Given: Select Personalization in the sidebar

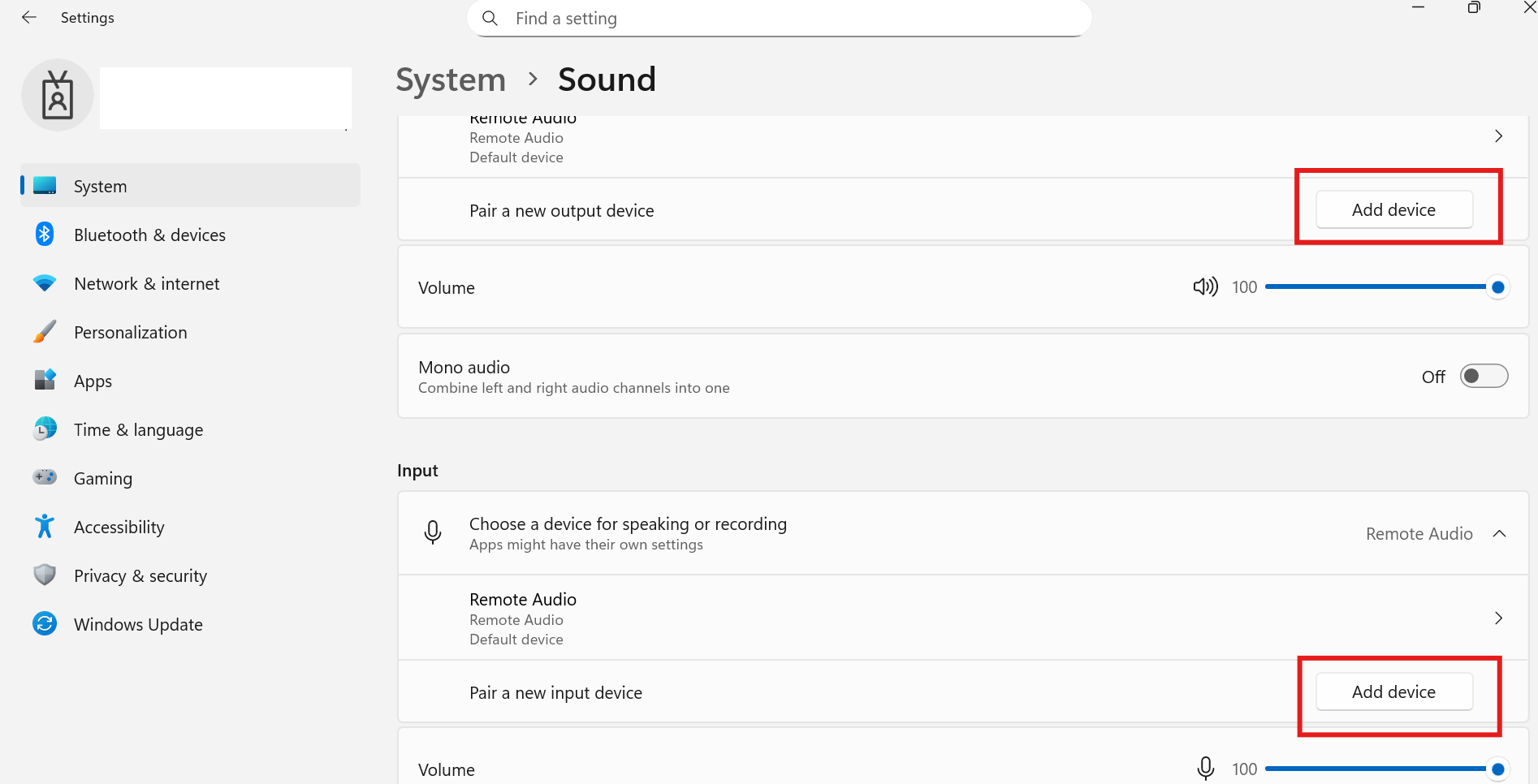Looking at the screenshot, I should pos(130,332).
